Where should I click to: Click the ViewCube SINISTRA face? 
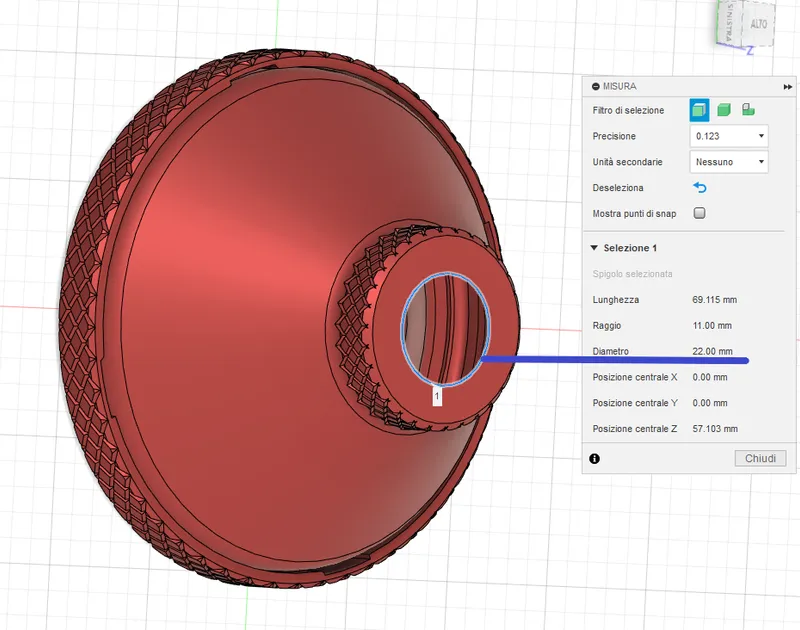point(730,22)
